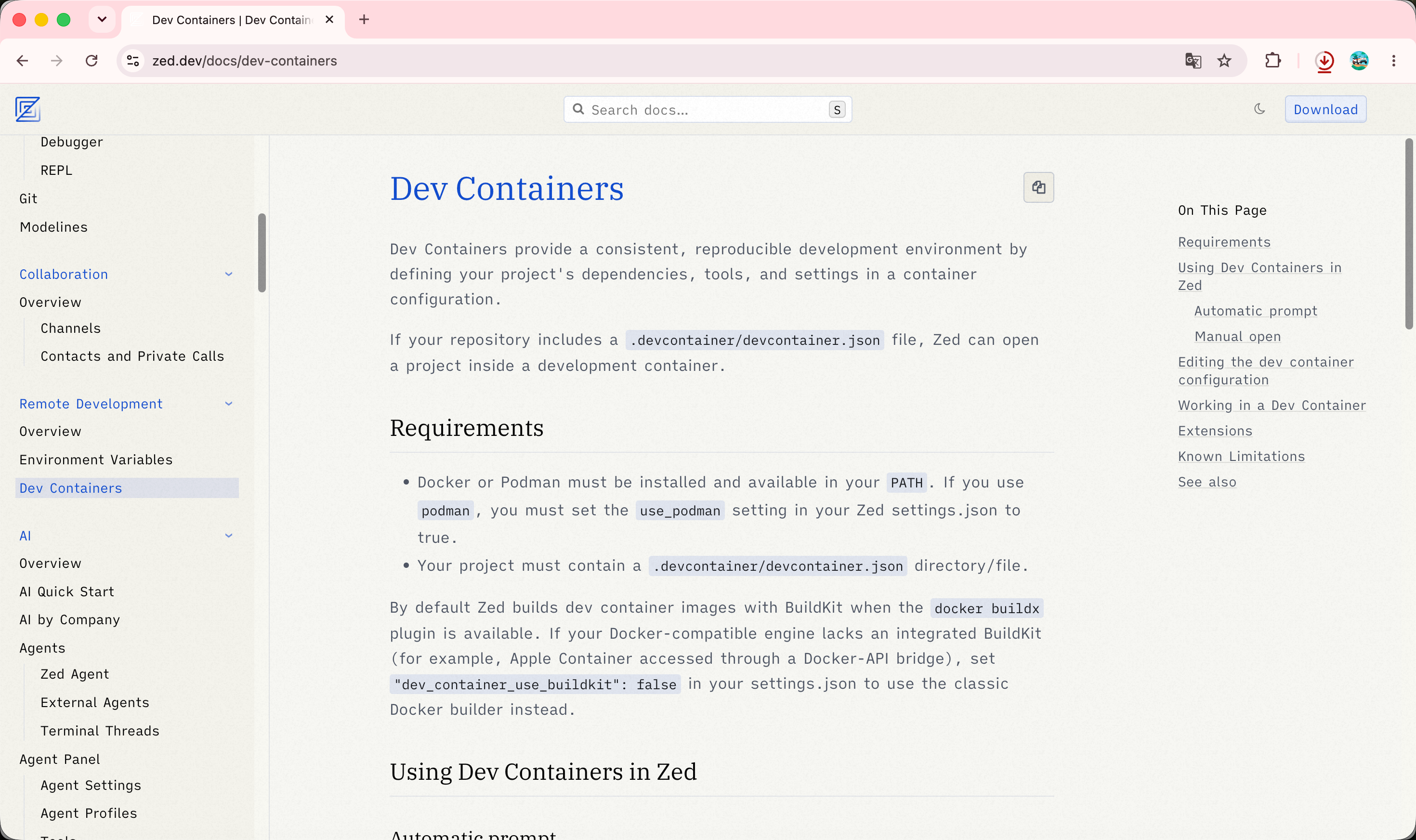1416x840 pixels.
Task: View site information icon in address bar
Action: point(133,61)
